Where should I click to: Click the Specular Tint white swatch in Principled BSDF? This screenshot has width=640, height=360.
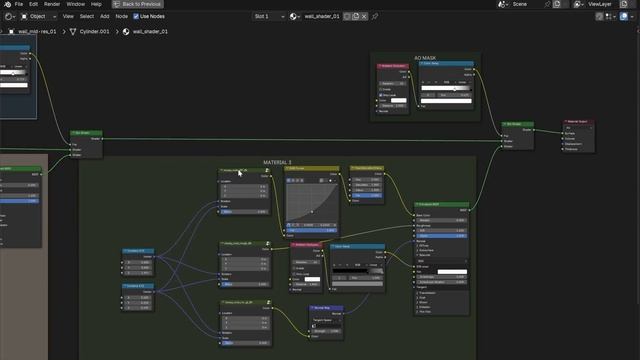(x=452, y=271)
